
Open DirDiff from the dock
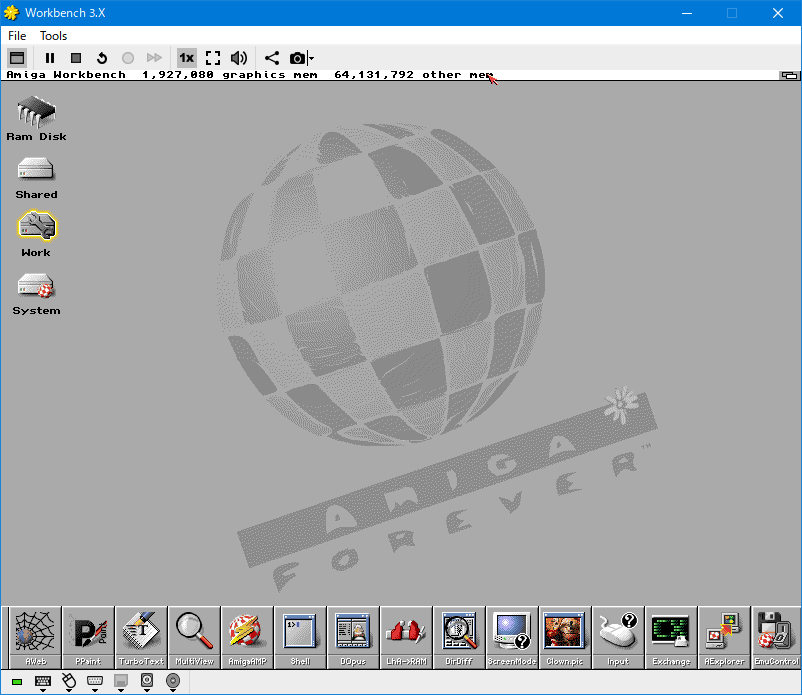click(459, 637)
